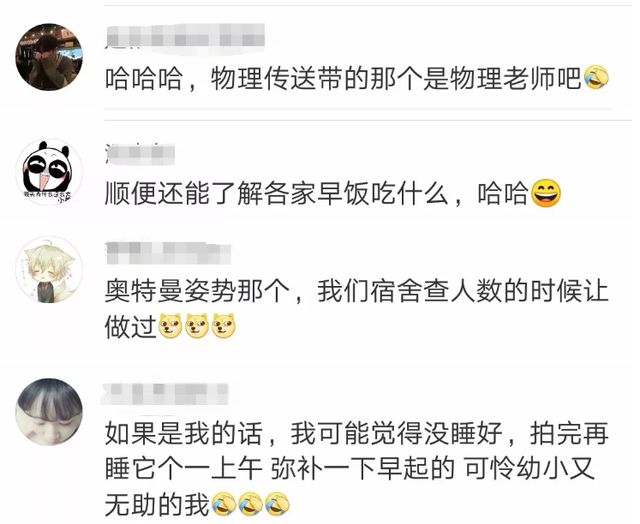
Task: Select the comment about 各家早饭吃什么
Action: point(333,193)
